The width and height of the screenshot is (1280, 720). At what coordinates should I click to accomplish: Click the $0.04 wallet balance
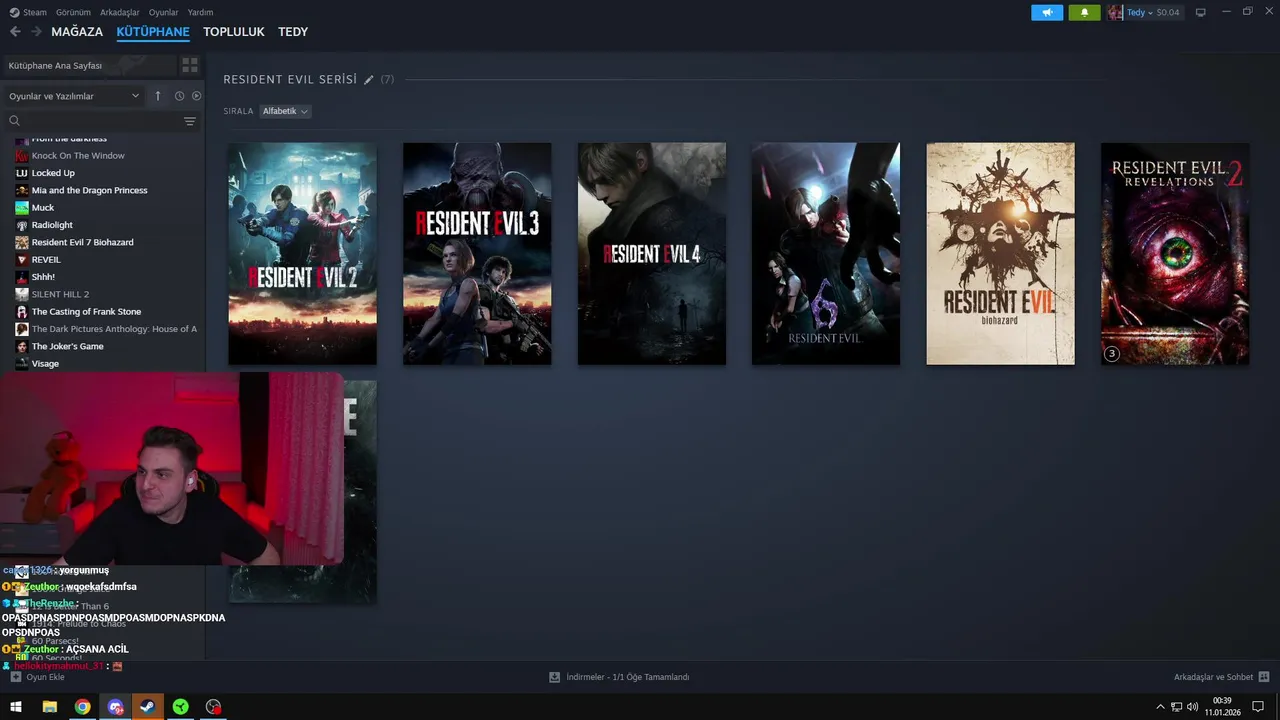(1168, 12)
